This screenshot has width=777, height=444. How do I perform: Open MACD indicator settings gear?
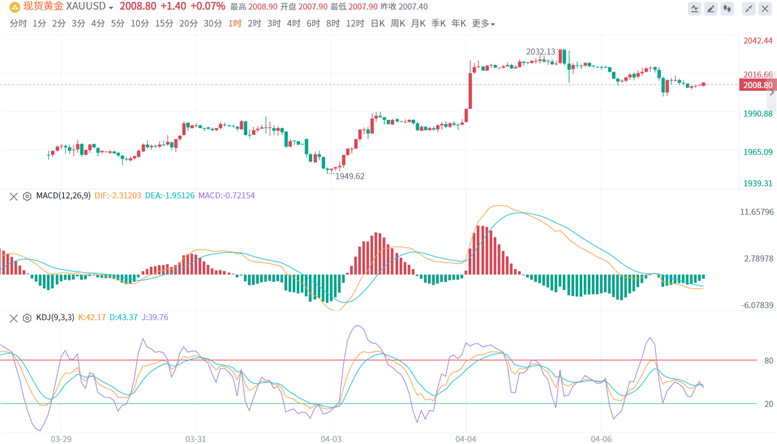pyautogui.click(x=27, y=196)
